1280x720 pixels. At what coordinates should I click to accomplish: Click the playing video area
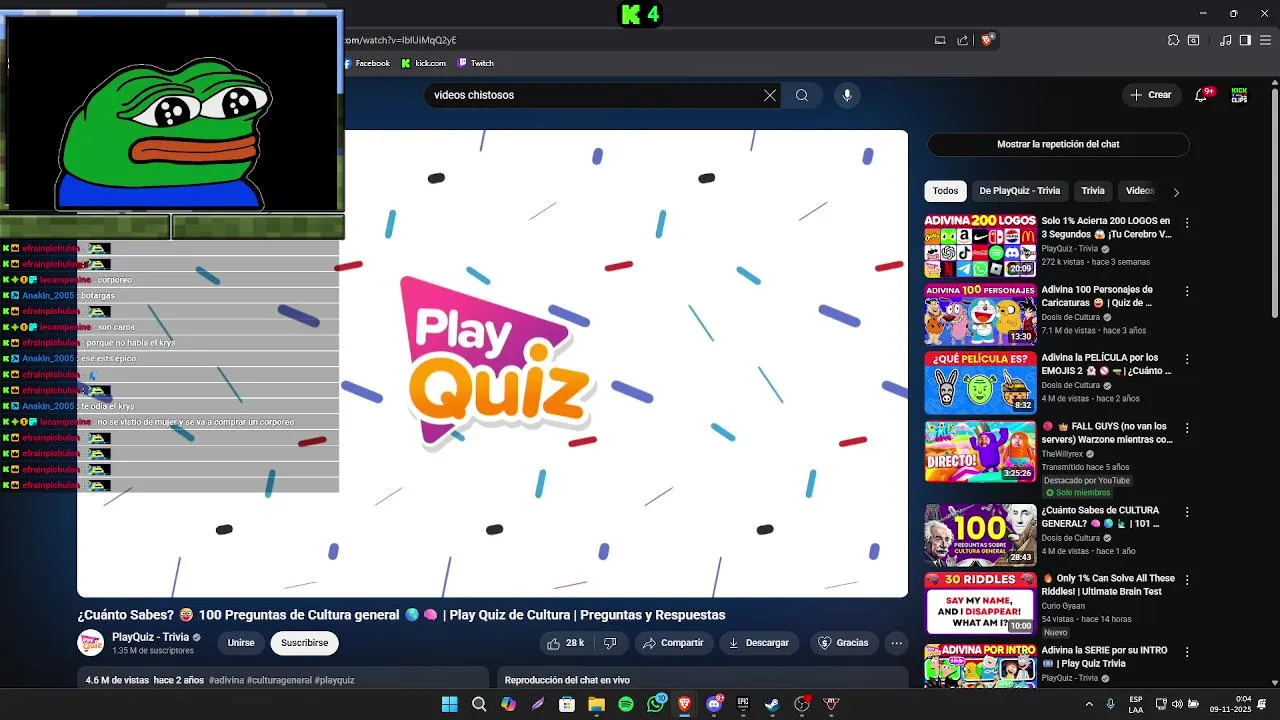[492, 364]
